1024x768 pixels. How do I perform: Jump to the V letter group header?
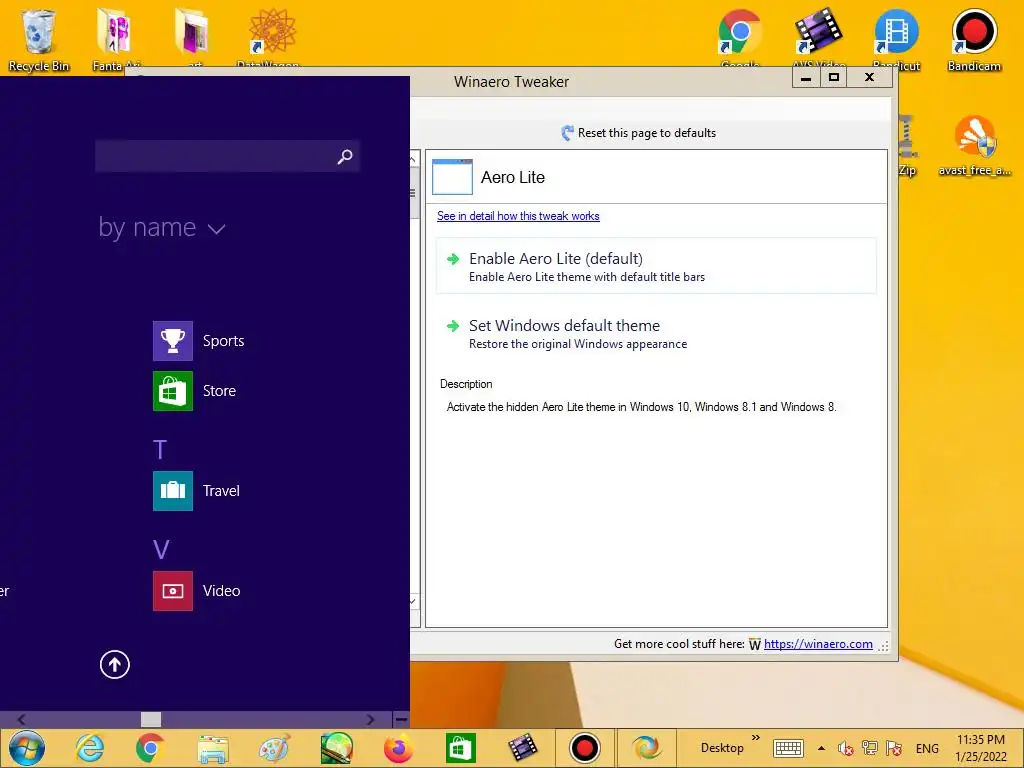tap(161, 549)
